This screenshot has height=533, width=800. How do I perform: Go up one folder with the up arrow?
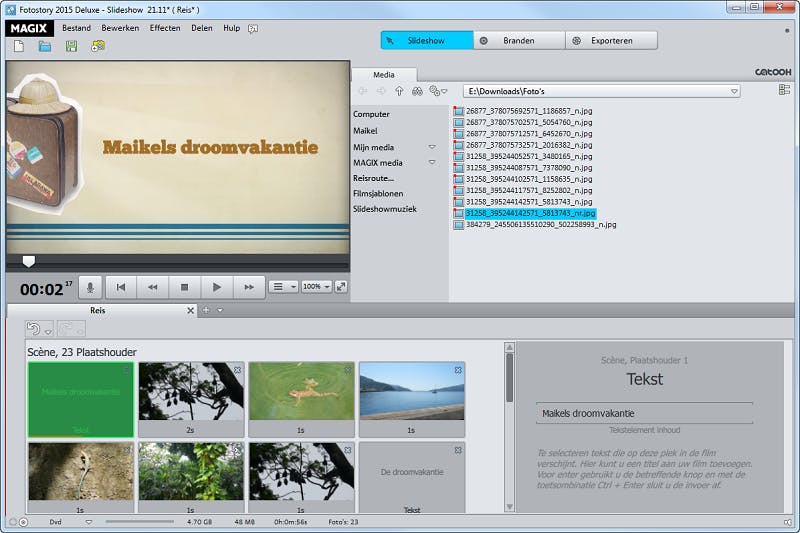tap(399, 91)
